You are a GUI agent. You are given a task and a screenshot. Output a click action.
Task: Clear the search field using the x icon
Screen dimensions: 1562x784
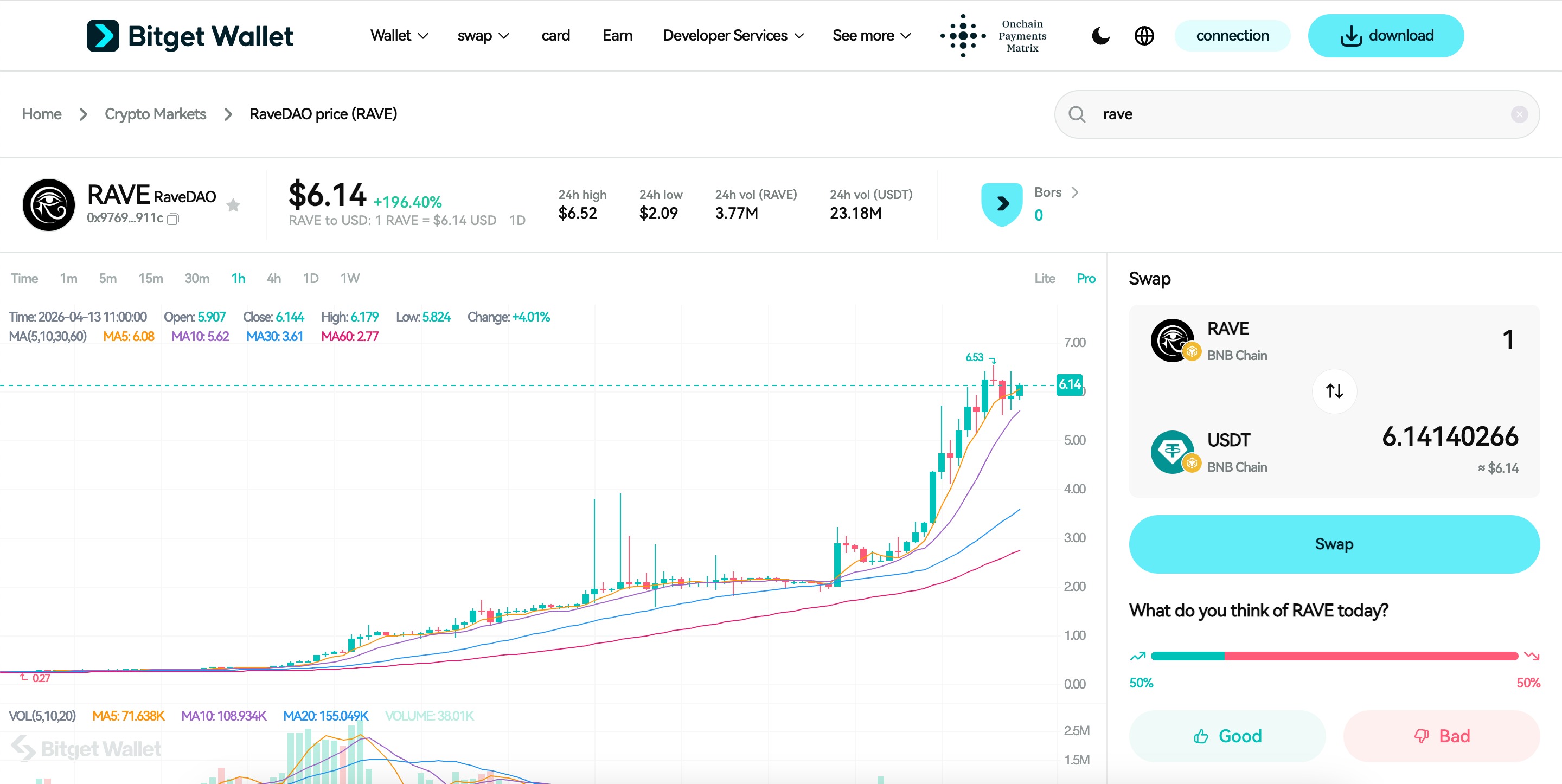(x=1520, y=114)
